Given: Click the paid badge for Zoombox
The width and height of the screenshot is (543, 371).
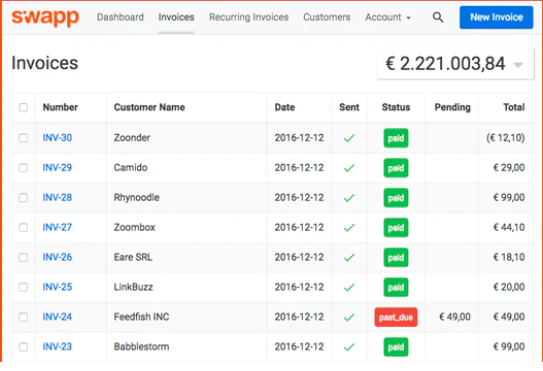Looking at the screenshot, I should tap(396, 228).
